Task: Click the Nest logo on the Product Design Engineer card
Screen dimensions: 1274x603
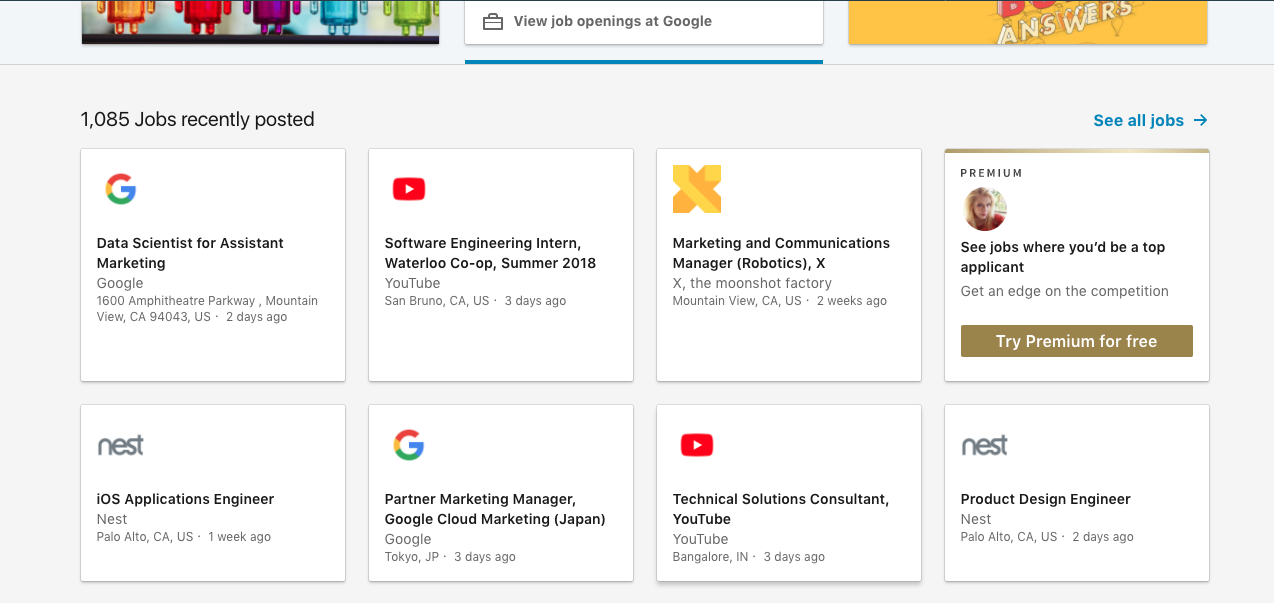Action: click(985, 445)
